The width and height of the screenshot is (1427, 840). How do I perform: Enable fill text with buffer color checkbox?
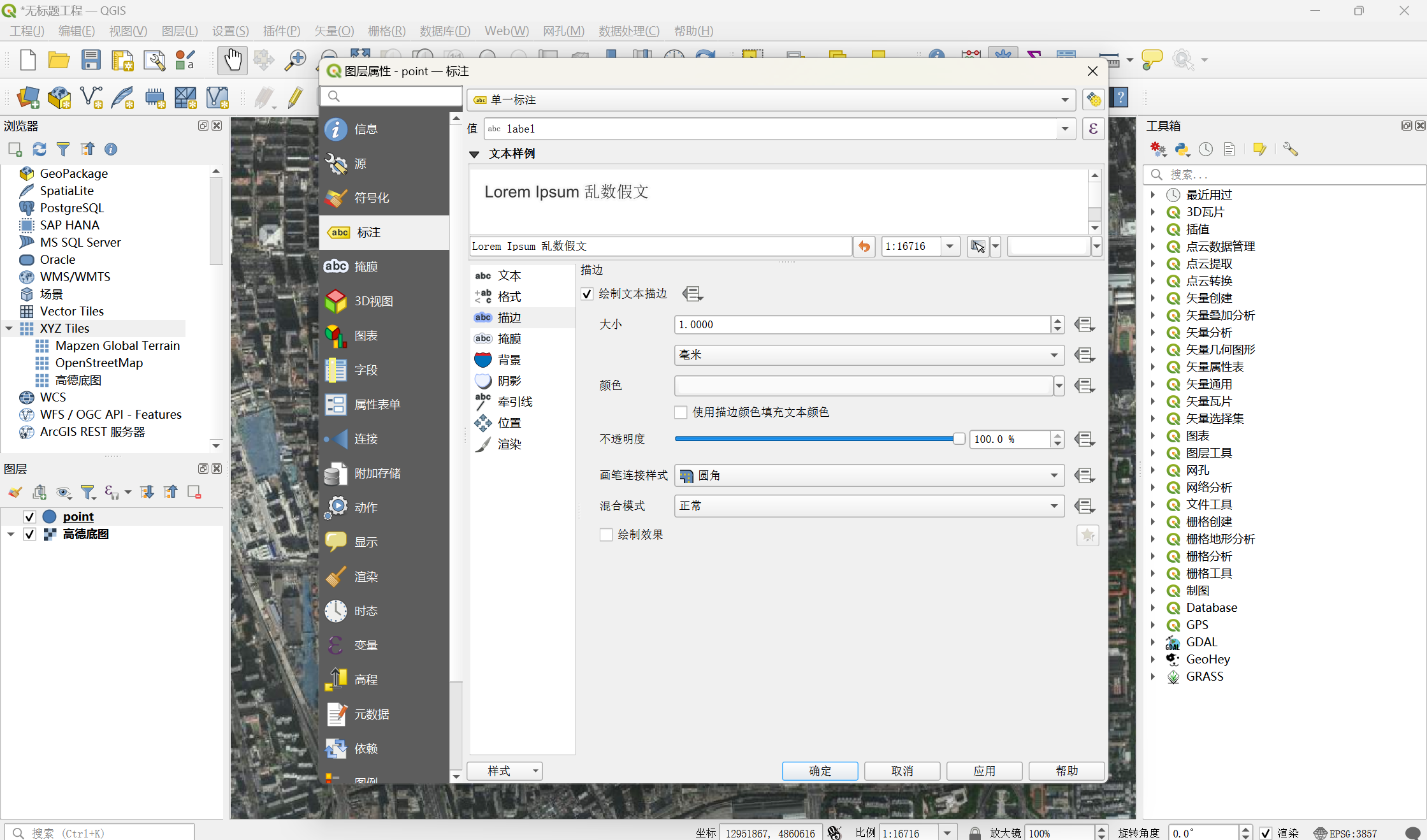[x=681, y=412]
